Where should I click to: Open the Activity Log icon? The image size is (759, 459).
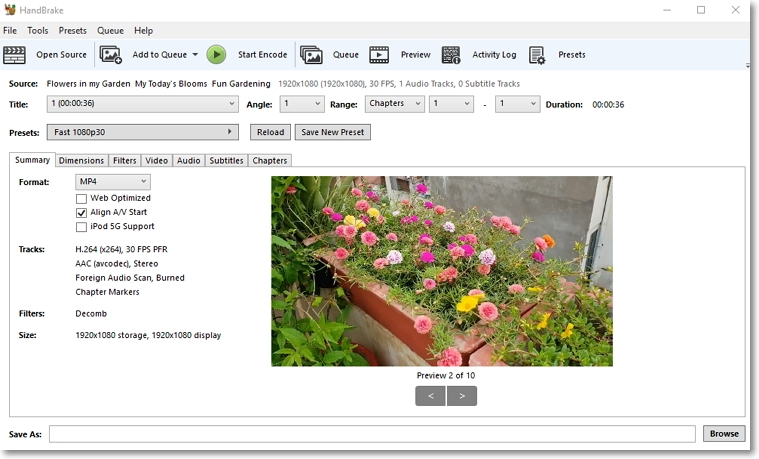(451, 55)
